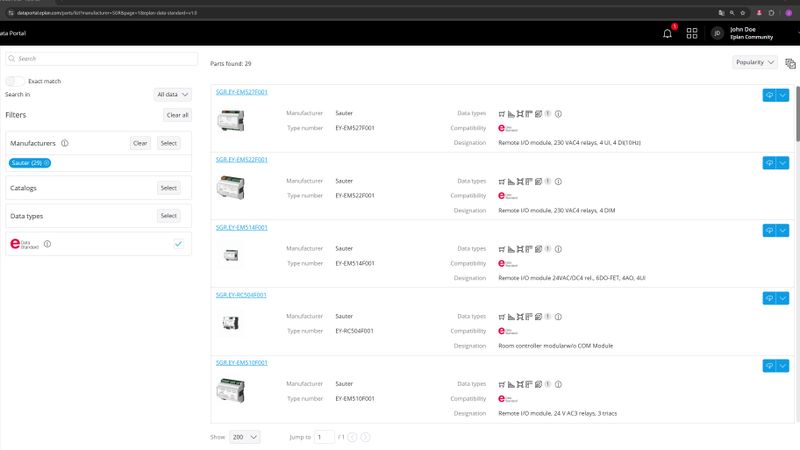The width and height of the screenshot is (800, 450).
Task: Download part EY-EM510F001 via cloud button
Action: [x=769, y=366]
